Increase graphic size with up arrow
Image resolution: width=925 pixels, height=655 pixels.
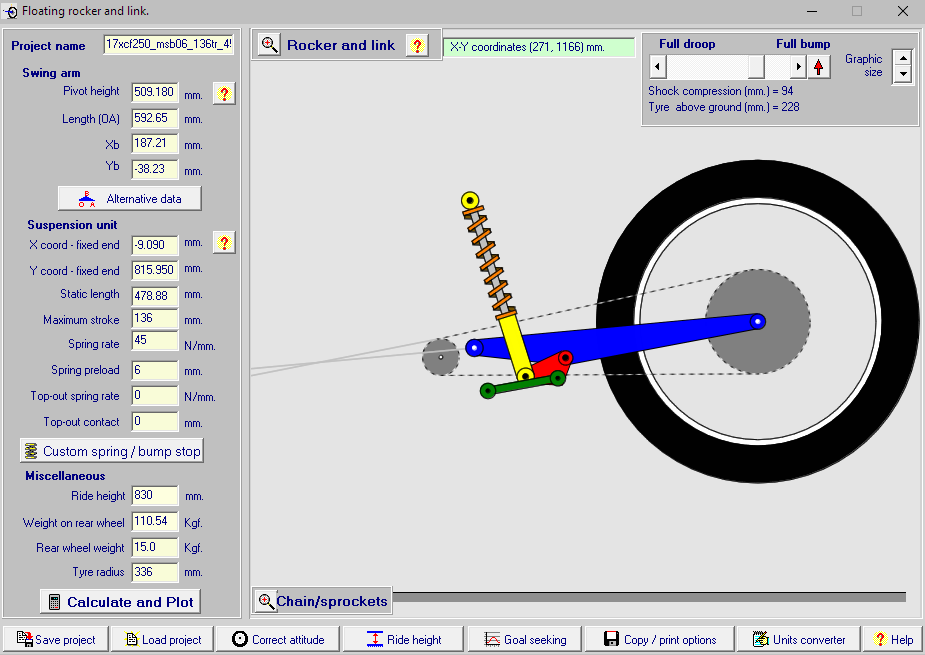(x=903, y=58)
